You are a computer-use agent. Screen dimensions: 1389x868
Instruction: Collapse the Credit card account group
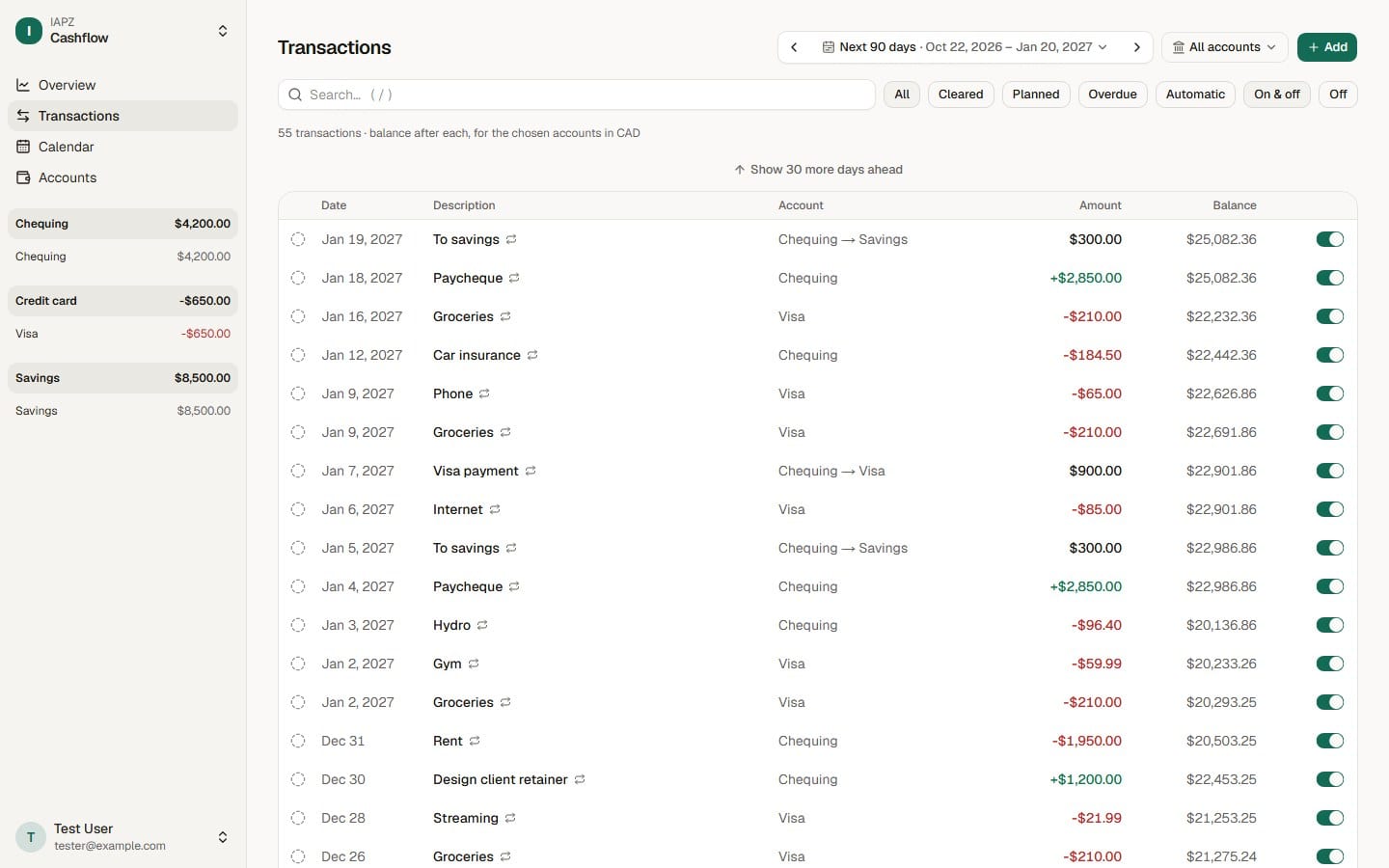123,301
